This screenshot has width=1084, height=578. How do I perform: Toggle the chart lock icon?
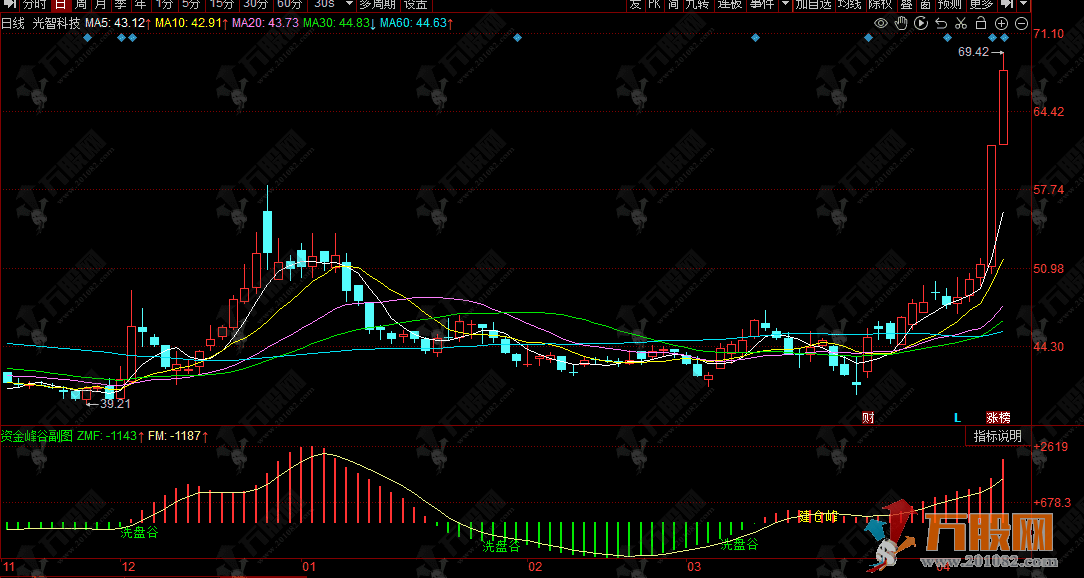(982, 22)
